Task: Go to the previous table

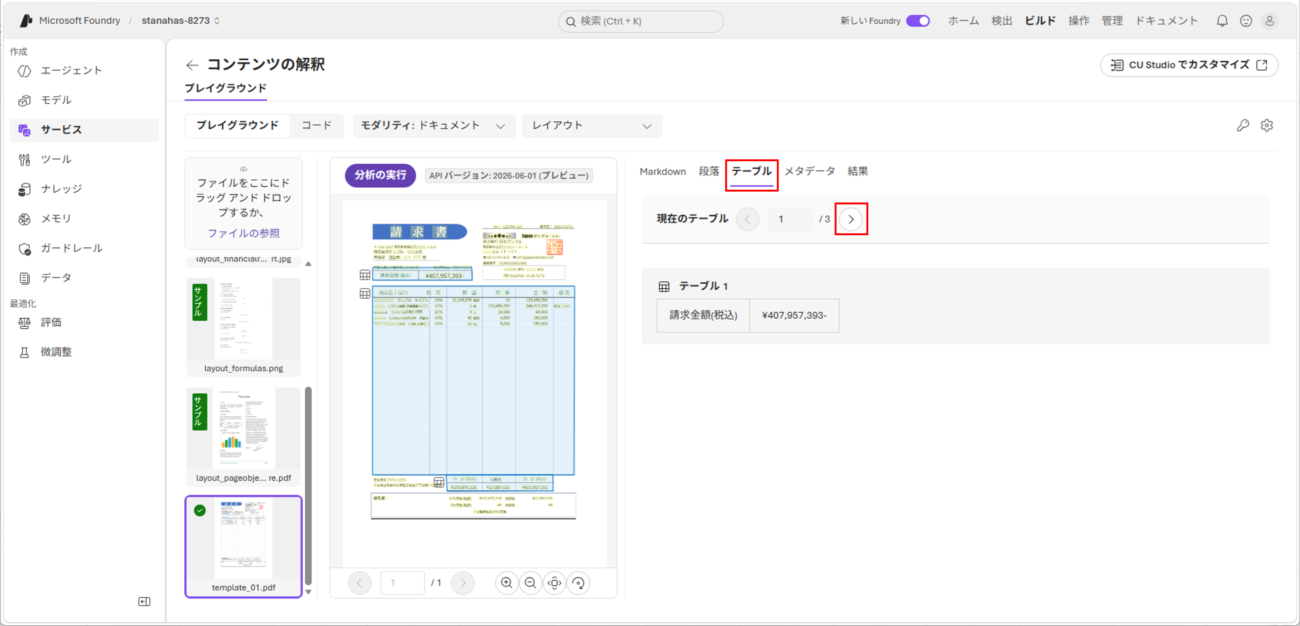Action: [x=748, y=219]
